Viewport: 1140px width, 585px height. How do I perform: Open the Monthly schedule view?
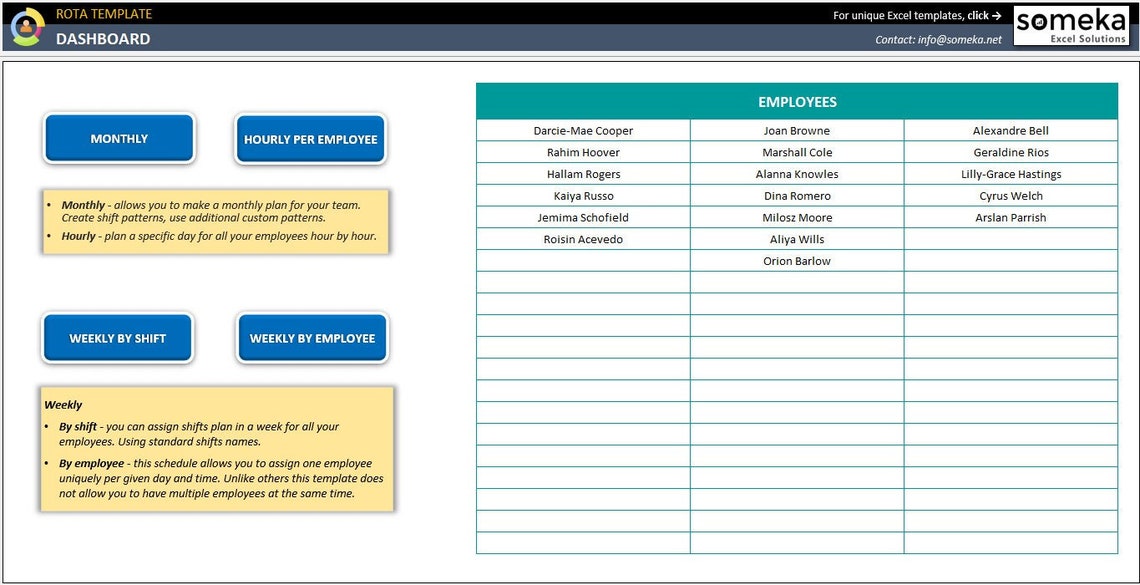pyautogui.click(x=118, y=138)
